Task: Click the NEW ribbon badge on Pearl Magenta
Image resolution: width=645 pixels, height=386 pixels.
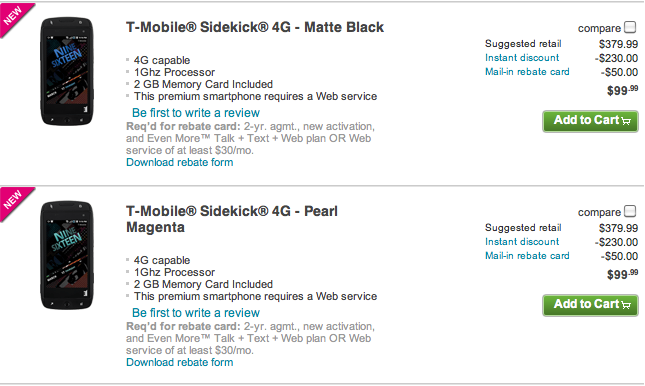Action: pyautogui.click(x=15, y=201)
